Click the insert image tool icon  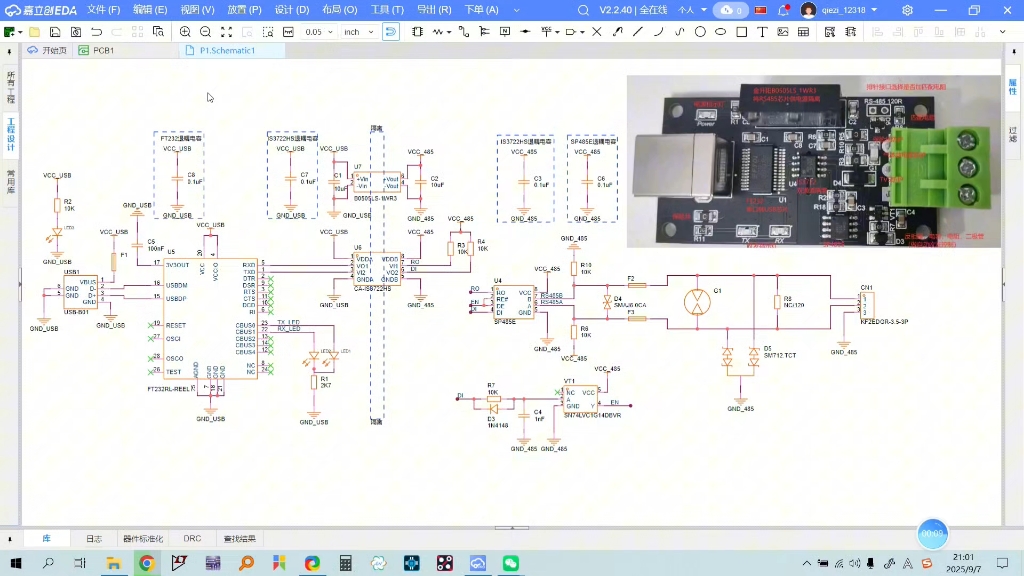[782, 32]
